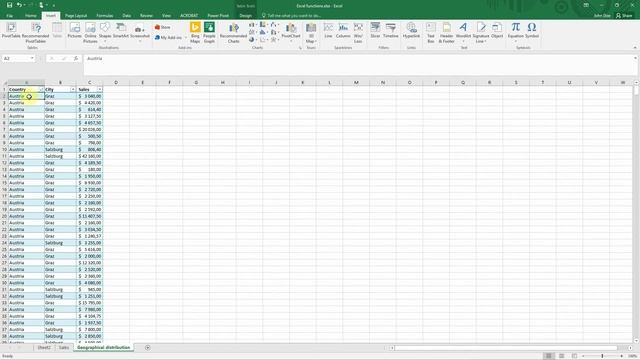Insert a Symbol
The image size is (640, 360).
(532, 31)
